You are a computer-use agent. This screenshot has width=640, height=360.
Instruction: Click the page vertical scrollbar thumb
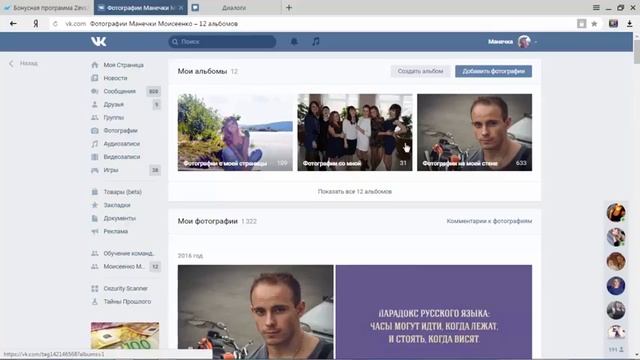coord(637,51)
